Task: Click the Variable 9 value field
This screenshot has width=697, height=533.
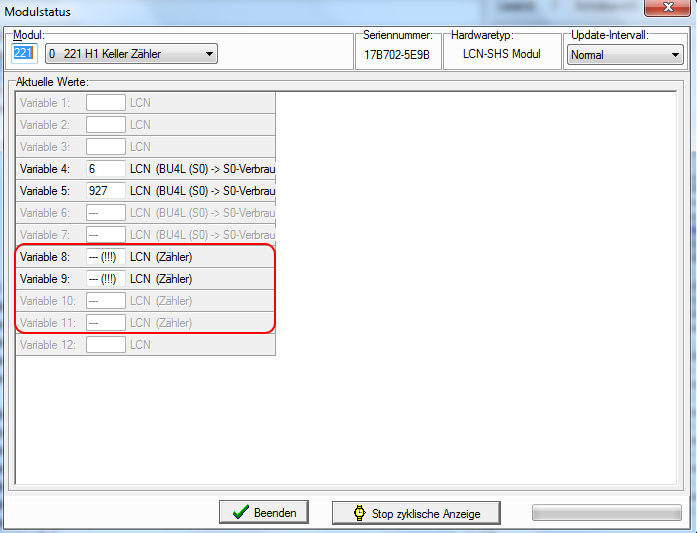Action: [105, 279]
